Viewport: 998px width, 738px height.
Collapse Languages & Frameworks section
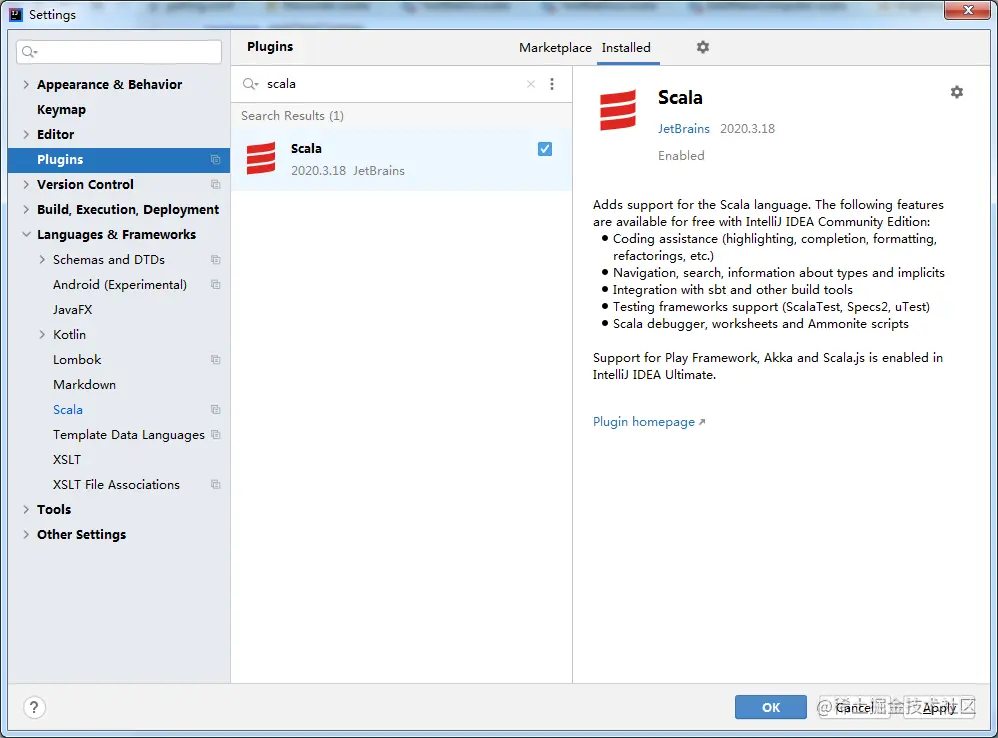tap(26, 235)
